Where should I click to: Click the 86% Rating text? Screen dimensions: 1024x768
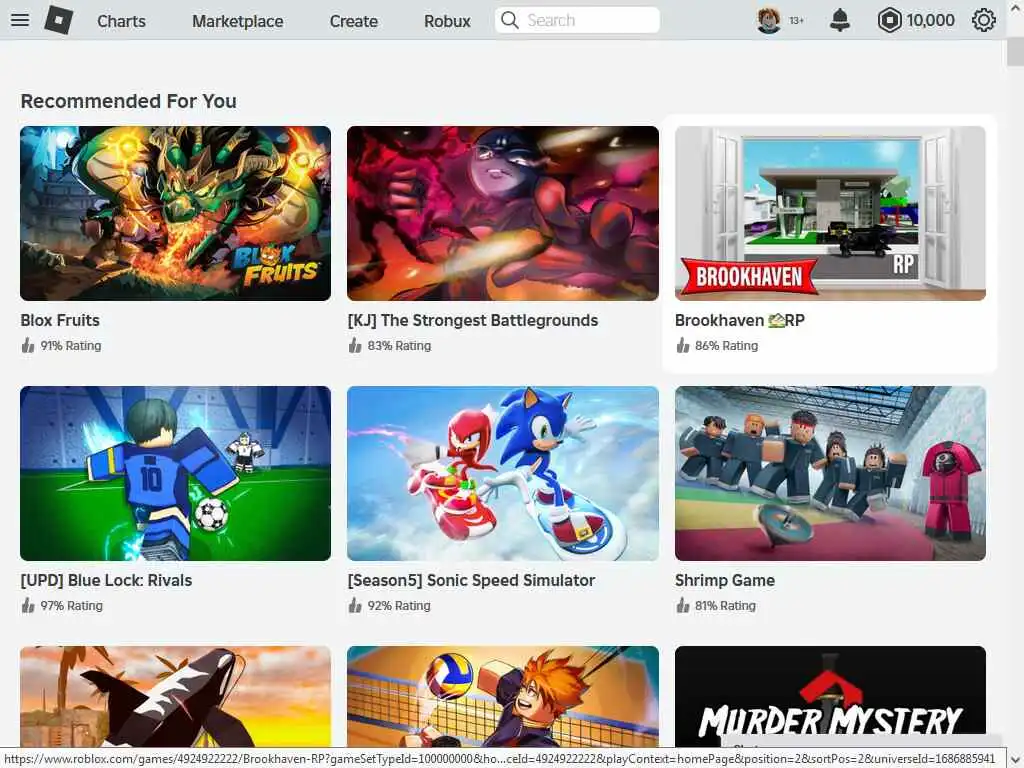[x=726, y=345]
